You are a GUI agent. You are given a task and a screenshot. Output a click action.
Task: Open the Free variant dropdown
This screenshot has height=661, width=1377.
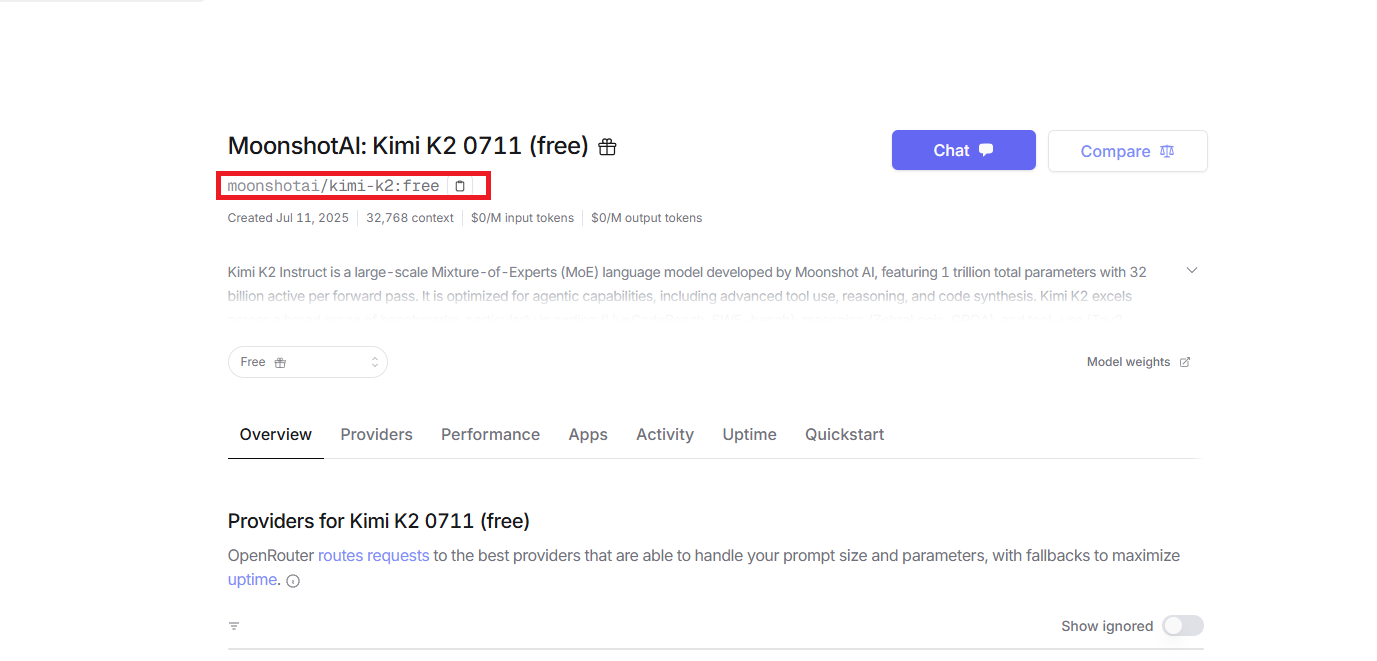[307, 362]
